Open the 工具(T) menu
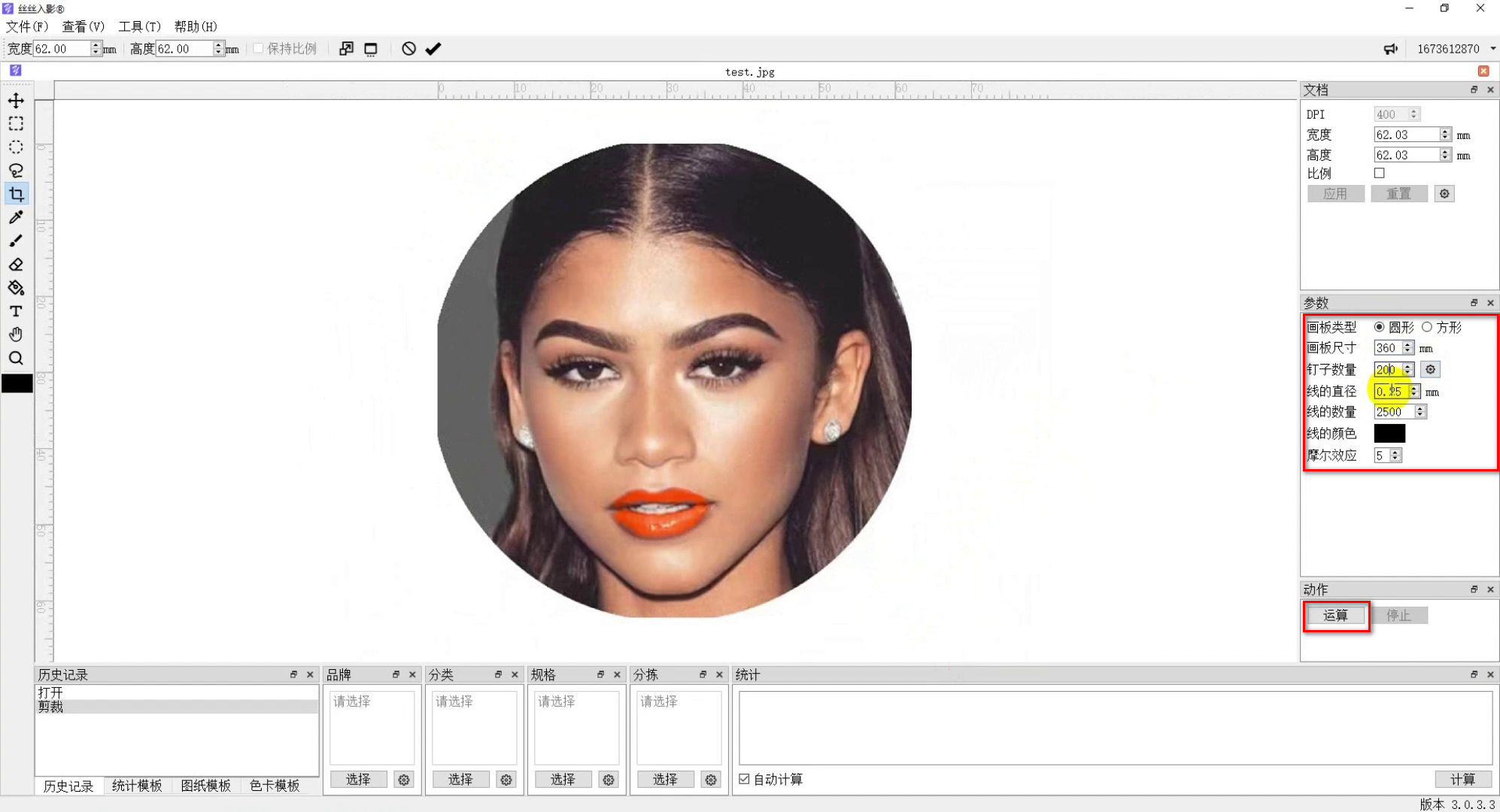The image size is (1500, 812). click(139, 26)
